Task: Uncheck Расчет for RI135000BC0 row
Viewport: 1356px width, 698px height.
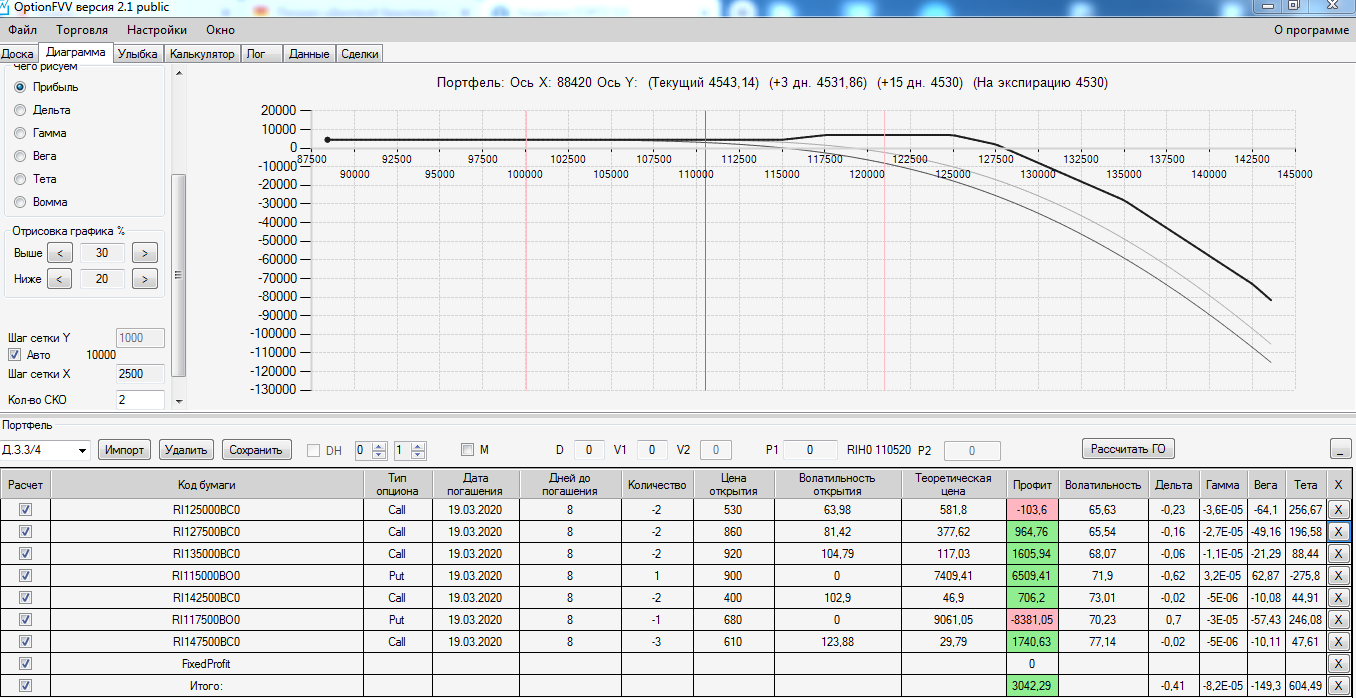Action: click(x=25, y=553)
